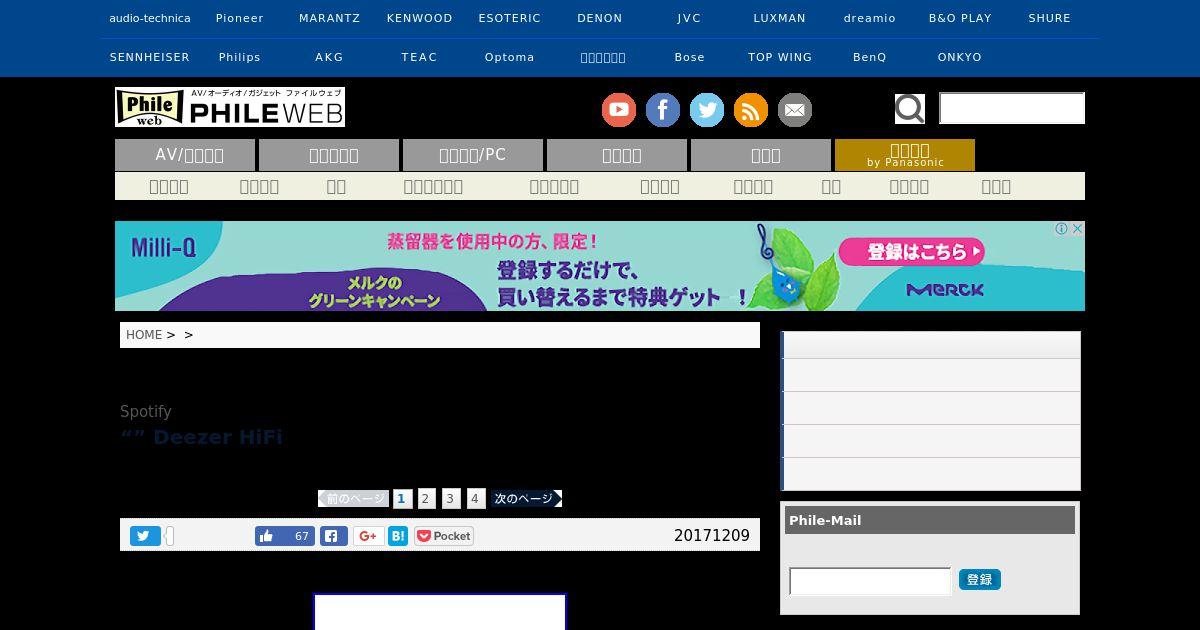Open the ONKYO brand link
1200x630 pixels.
pos(960,57)
